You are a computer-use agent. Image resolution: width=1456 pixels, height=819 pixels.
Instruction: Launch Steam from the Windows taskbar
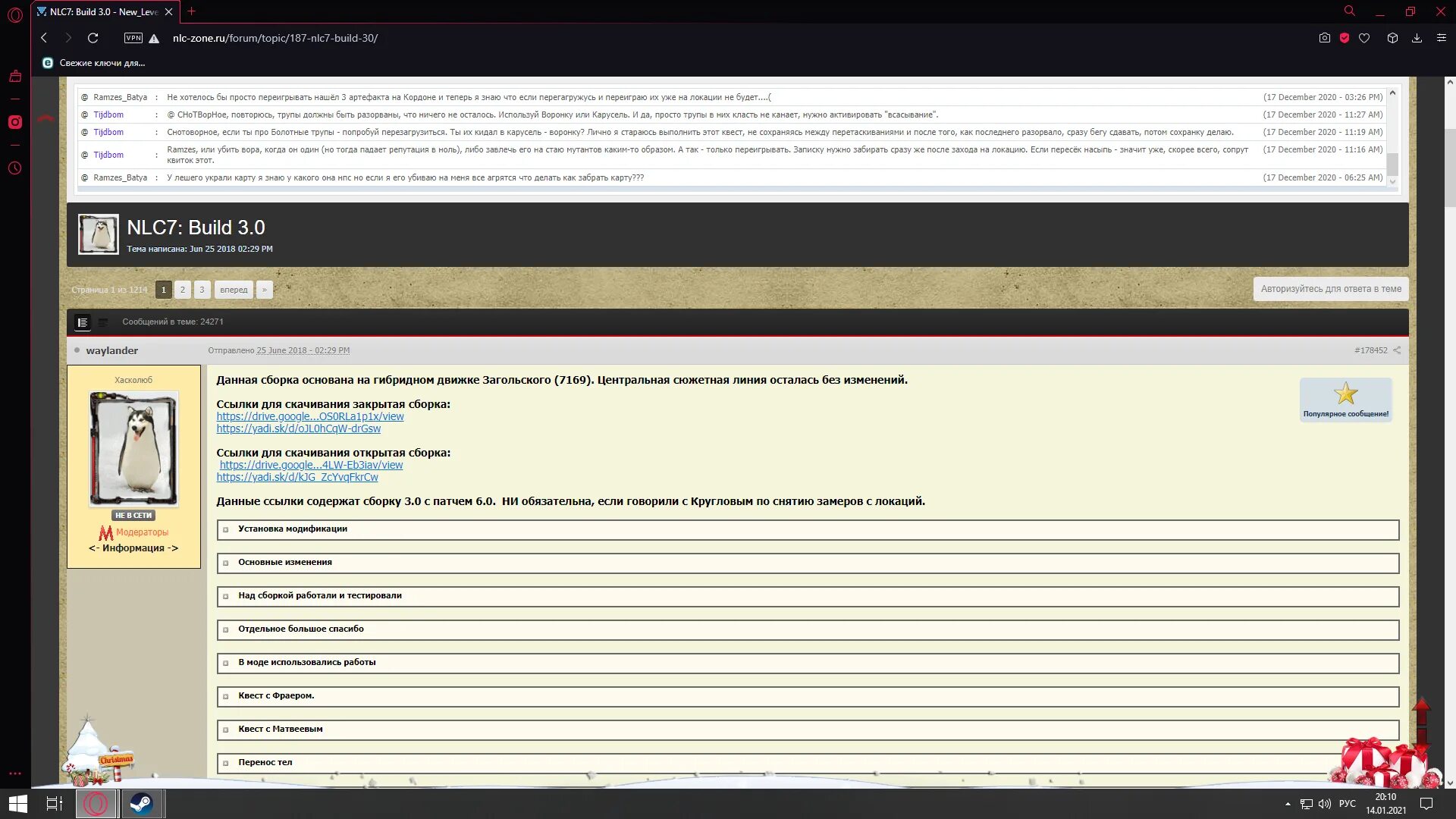tap(141, 804)
